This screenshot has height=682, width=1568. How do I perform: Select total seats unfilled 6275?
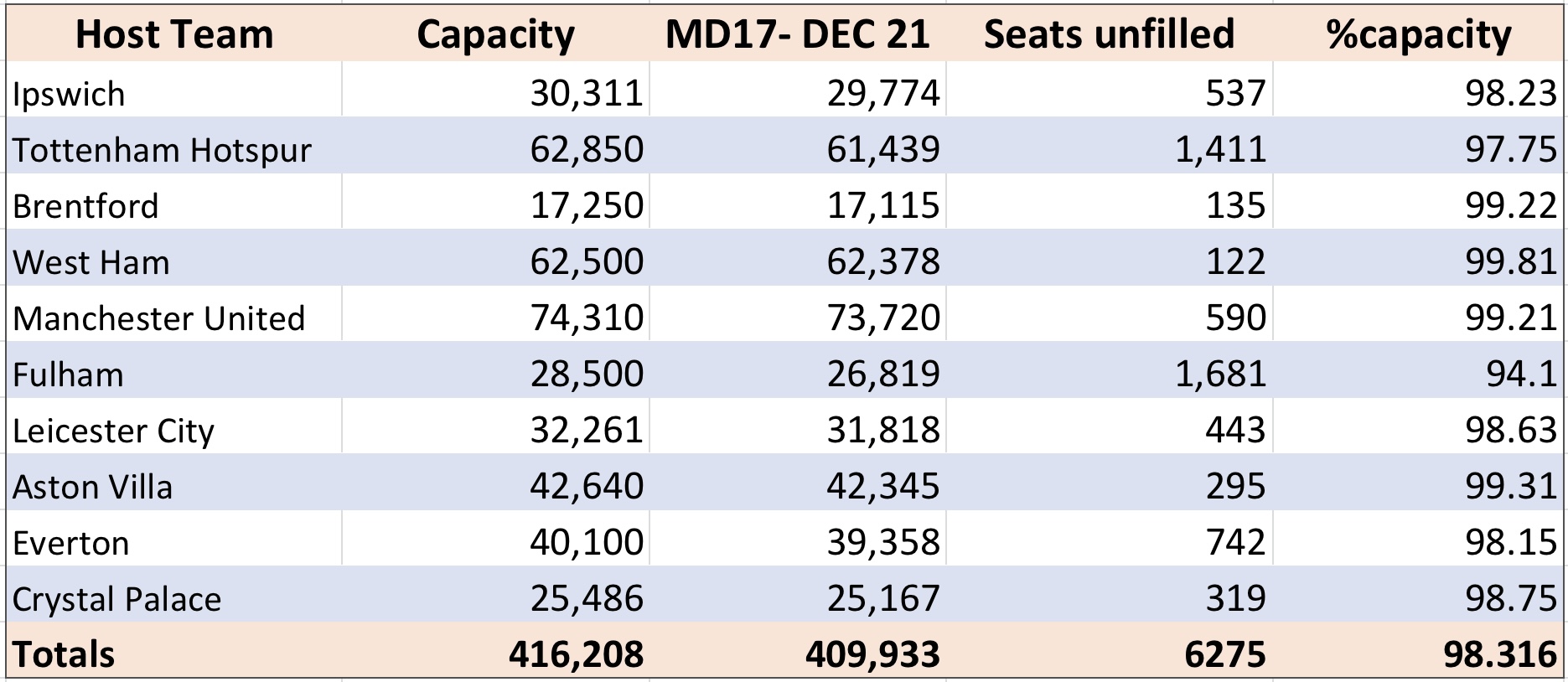click(x=1109, y=651)
